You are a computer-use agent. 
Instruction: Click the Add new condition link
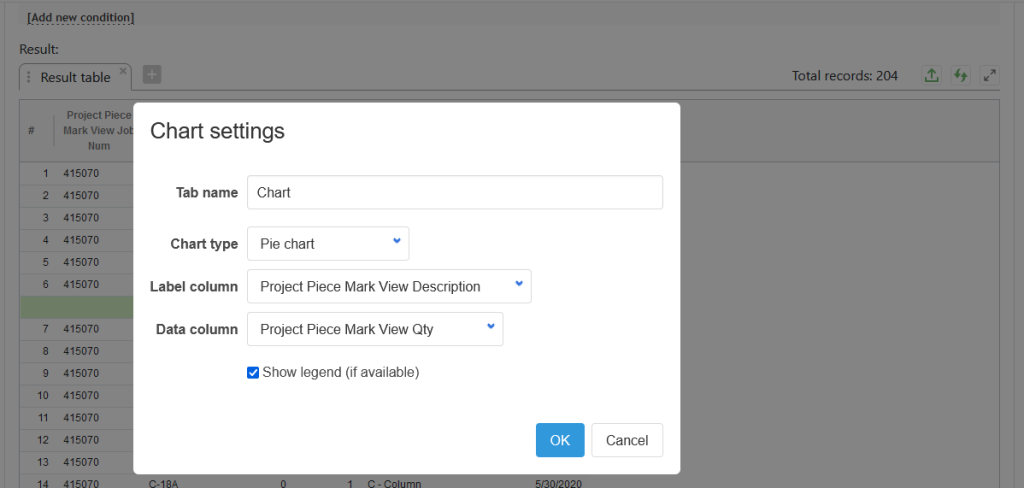pyautogui.click(x=80, y=18)
